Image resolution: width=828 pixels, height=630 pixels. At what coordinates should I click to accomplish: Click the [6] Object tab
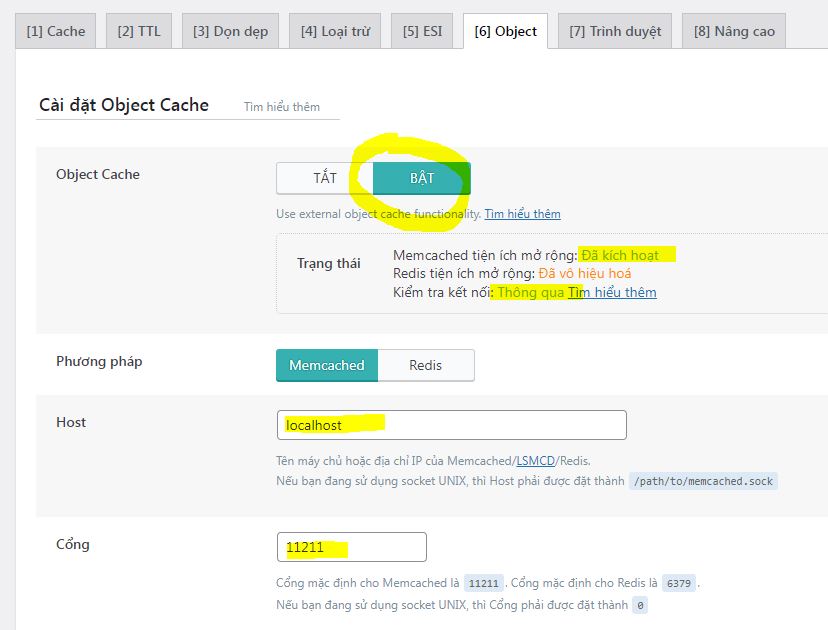[505, 31]
